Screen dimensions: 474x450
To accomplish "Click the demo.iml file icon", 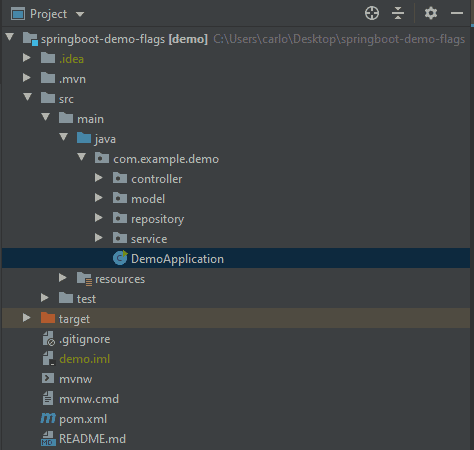I will tap(48, 358).
